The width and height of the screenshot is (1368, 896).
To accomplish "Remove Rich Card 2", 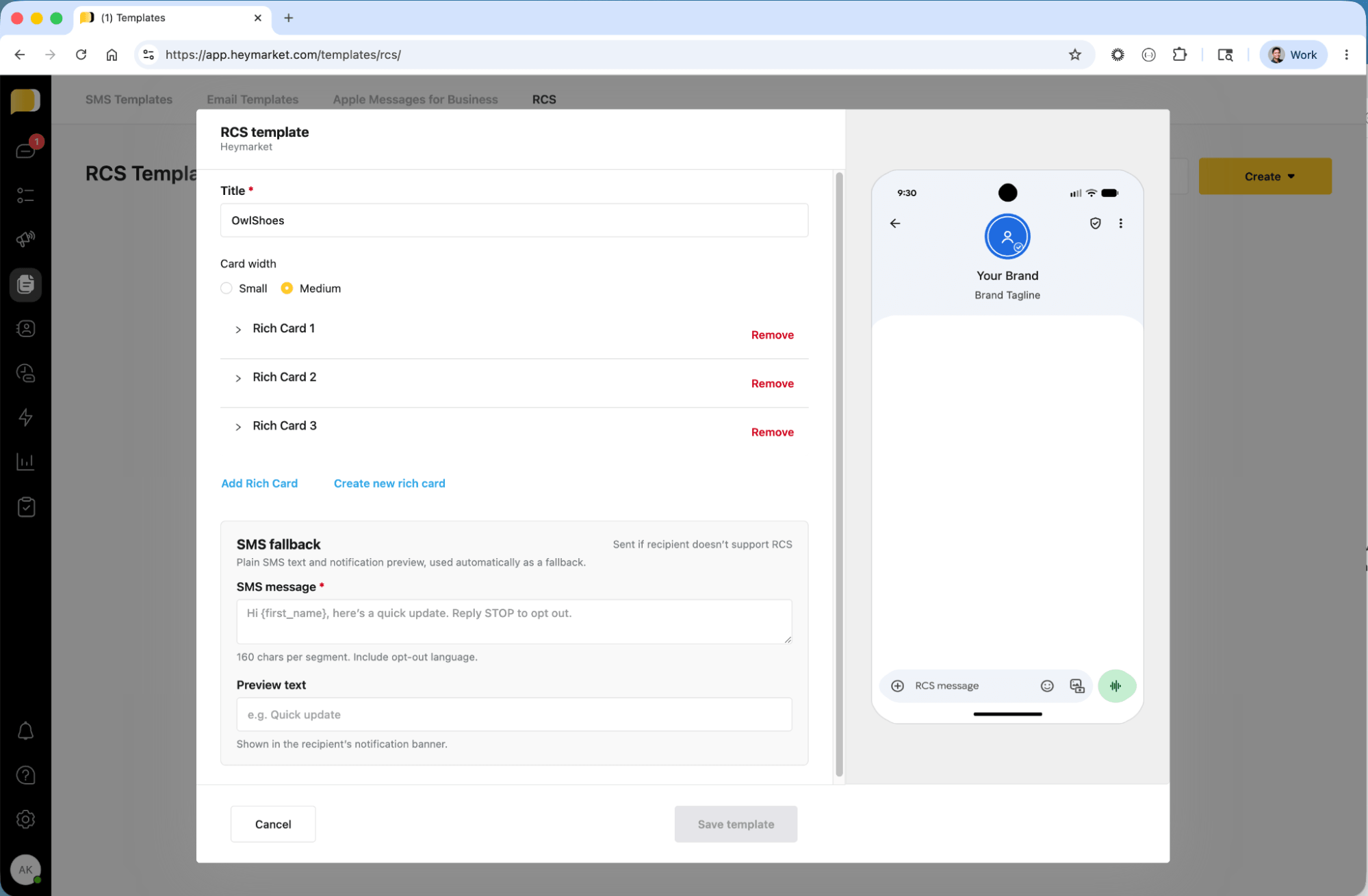I will point(772,383).
